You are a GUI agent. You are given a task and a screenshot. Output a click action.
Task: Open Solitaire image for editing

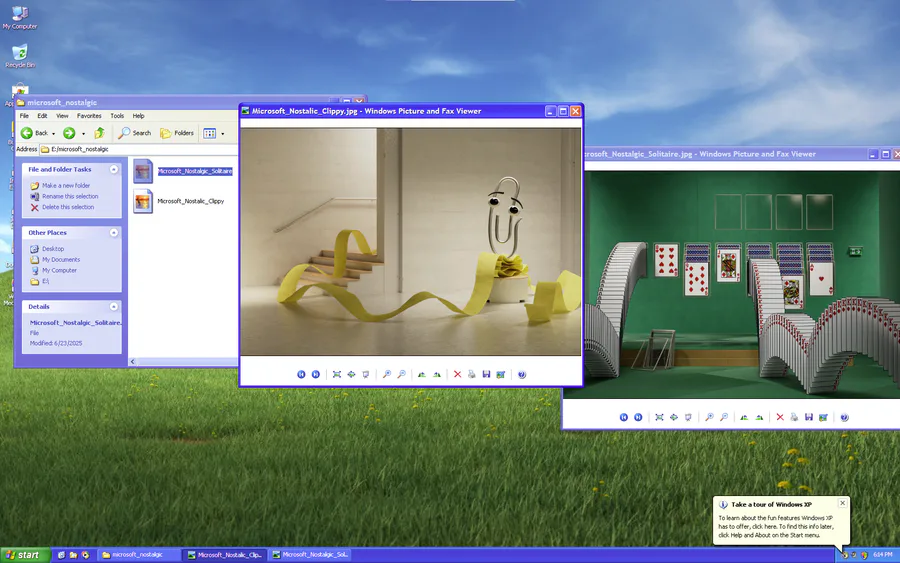click(823, 417)
